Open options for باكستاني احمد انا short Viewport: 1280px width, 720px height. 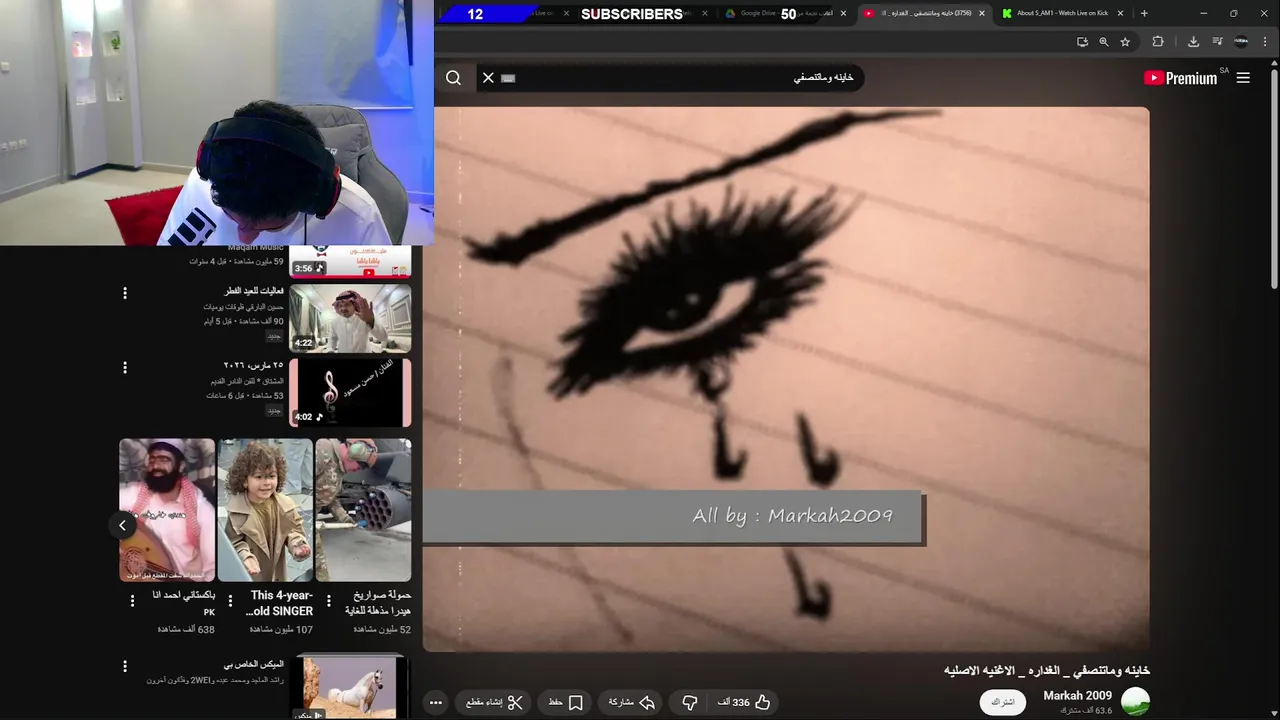pyautogui.click(x=132, y=601)
